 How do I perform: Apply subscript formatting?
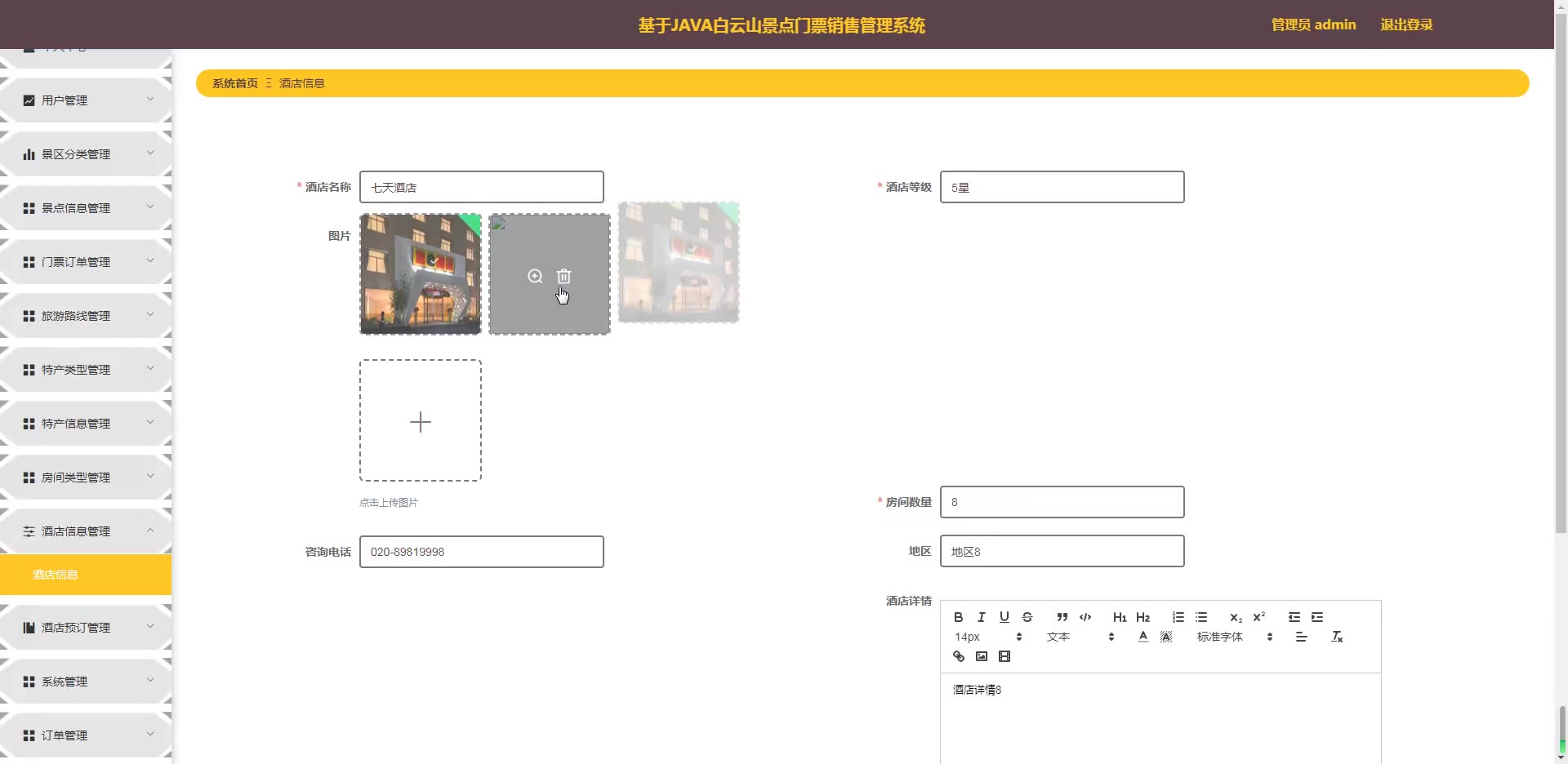coord(1236,617)
